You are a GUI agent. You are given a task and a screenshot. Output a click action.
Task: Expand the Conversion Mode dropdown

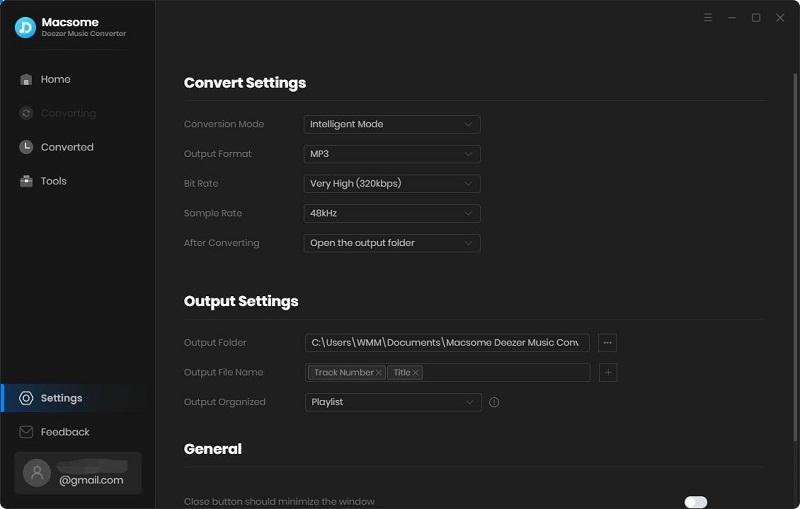pyautogui.click(x=392, y=124)
